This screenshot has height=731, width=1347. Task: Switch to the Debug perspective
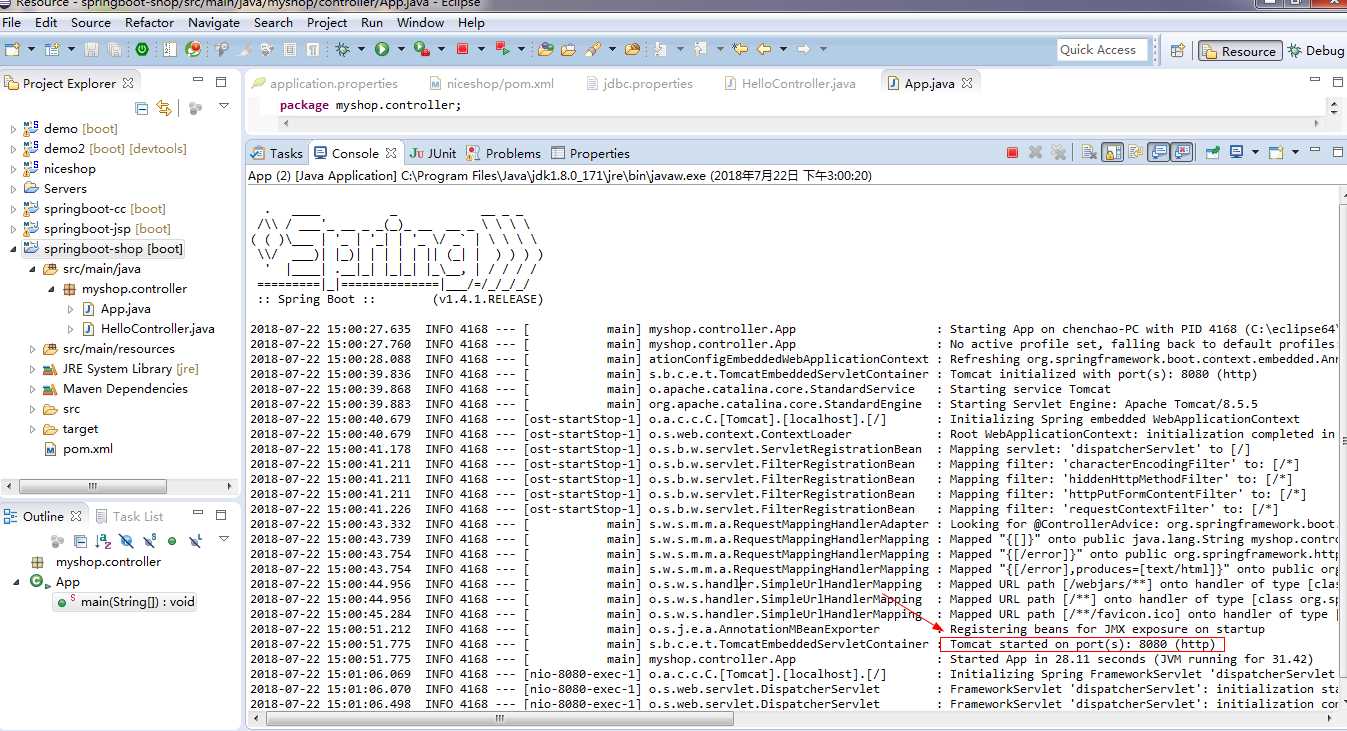[1316, 51]
